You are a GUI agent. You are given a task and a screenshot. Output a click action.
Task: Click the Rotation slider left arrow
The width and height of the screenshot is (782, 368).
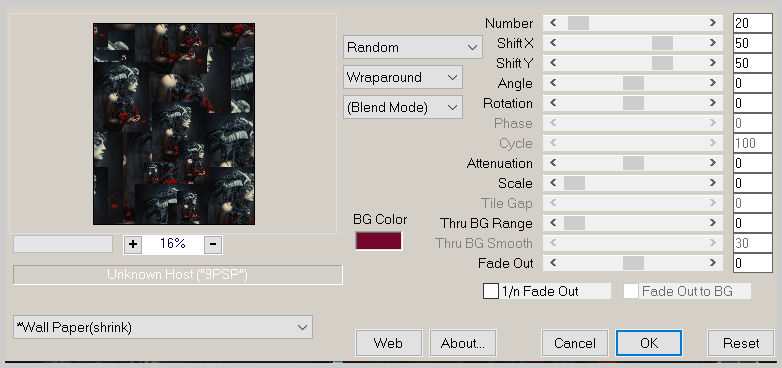tap(553, 103)
